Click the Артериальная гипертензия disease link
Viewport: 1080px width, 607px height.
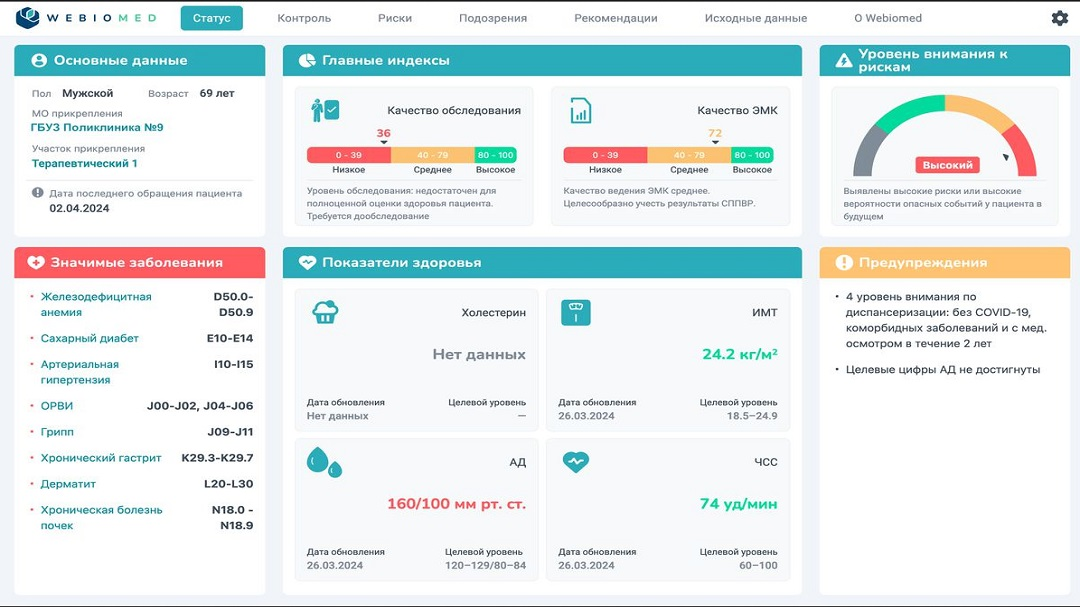point(80,372)
